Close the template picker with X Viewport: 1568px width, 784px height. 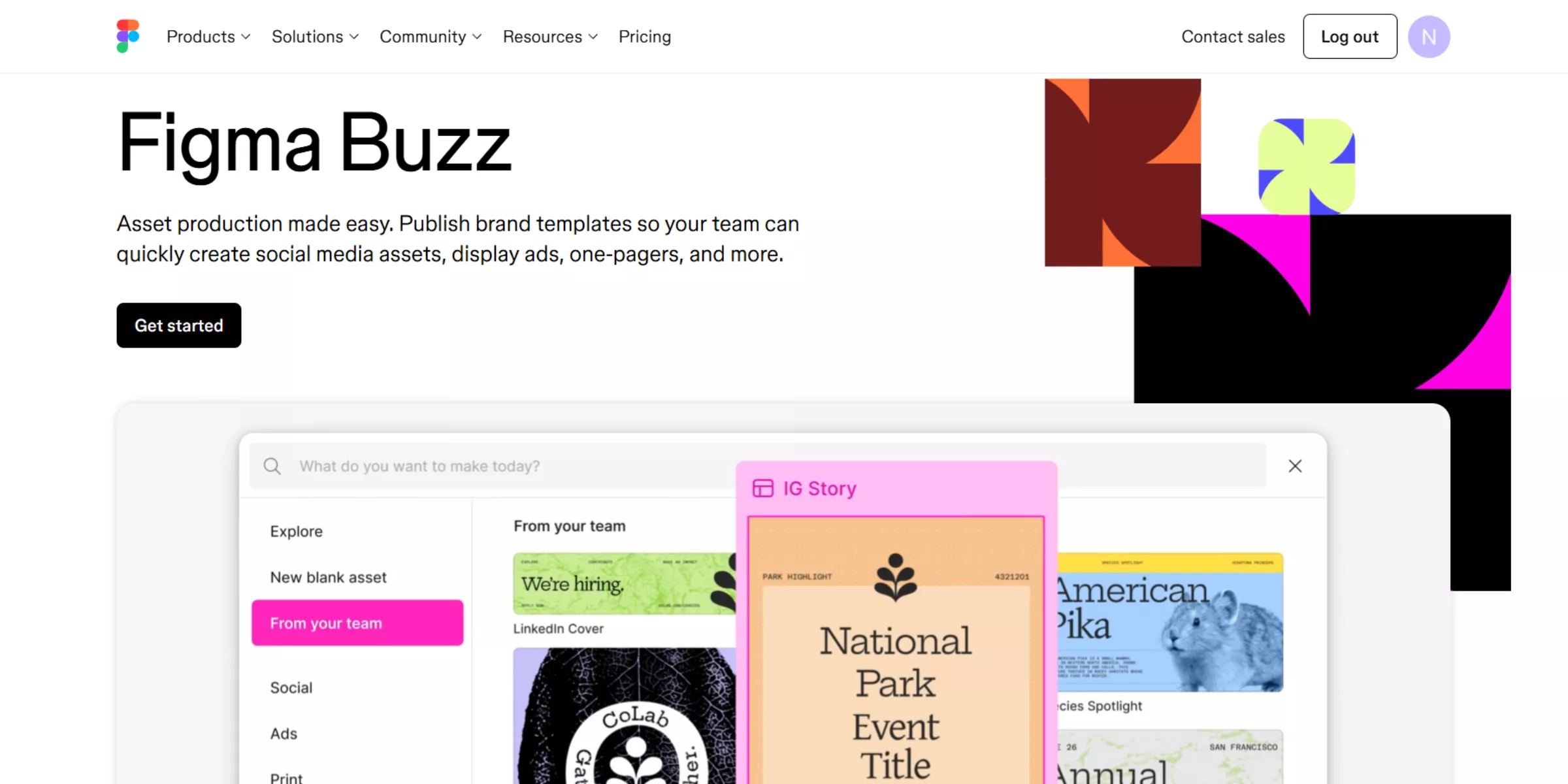[1295, 466]
